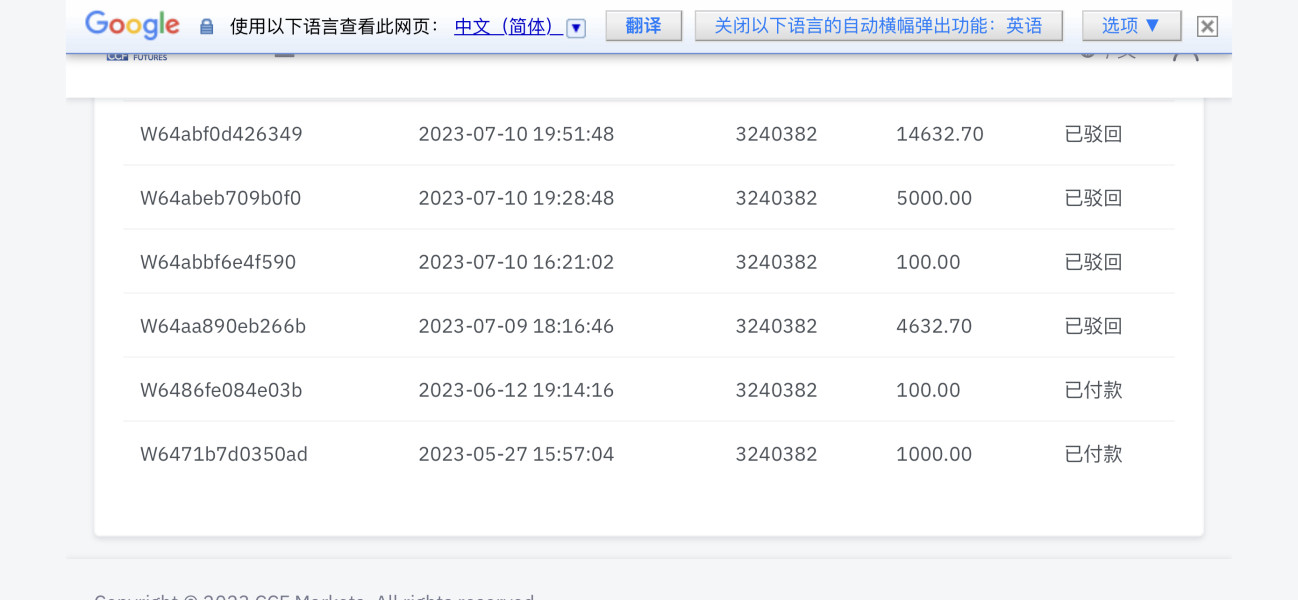1298x600 pixels.
Task: Click amount 5000.00
Action: (x=934, y=198)
